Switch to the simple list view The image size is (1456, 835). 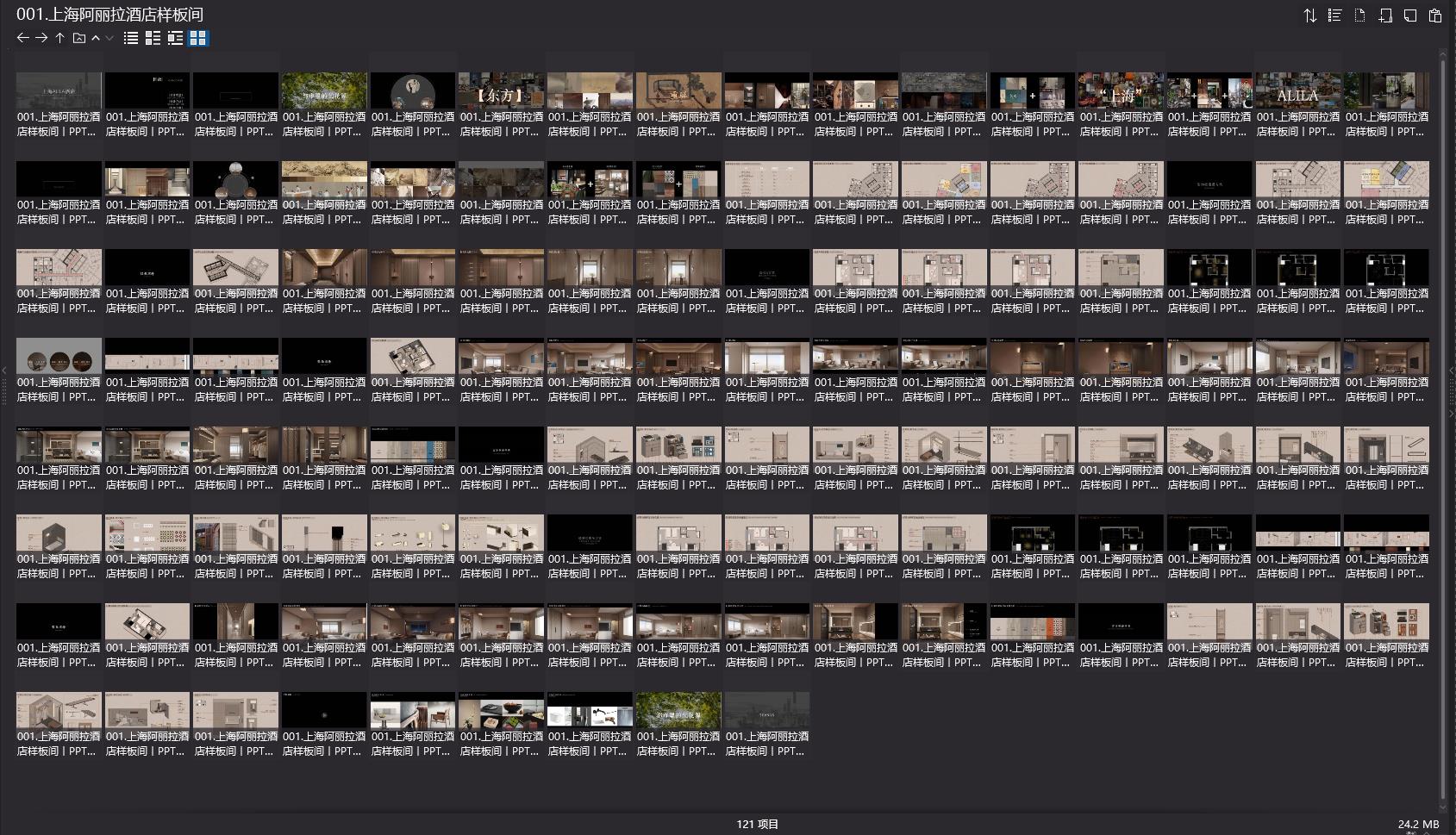coord(131,38)
